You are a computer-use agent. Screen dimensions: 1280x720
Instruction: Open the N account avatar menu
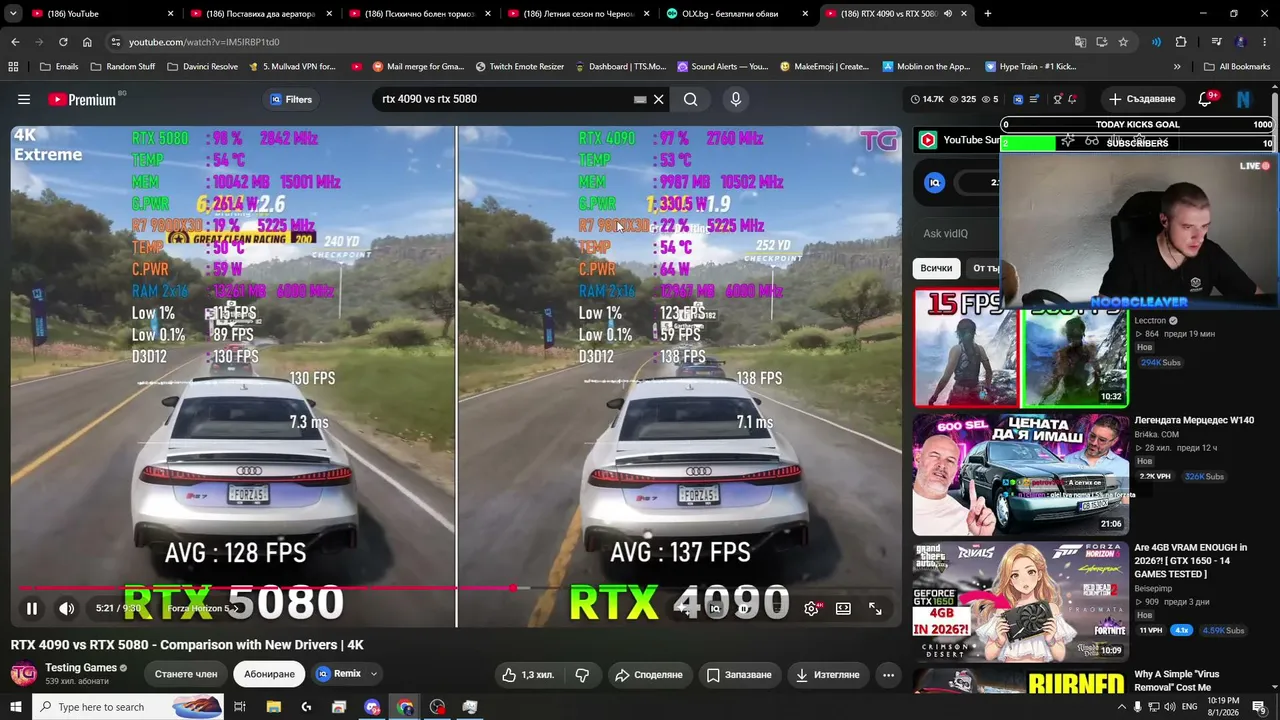tap(1243, 99)
